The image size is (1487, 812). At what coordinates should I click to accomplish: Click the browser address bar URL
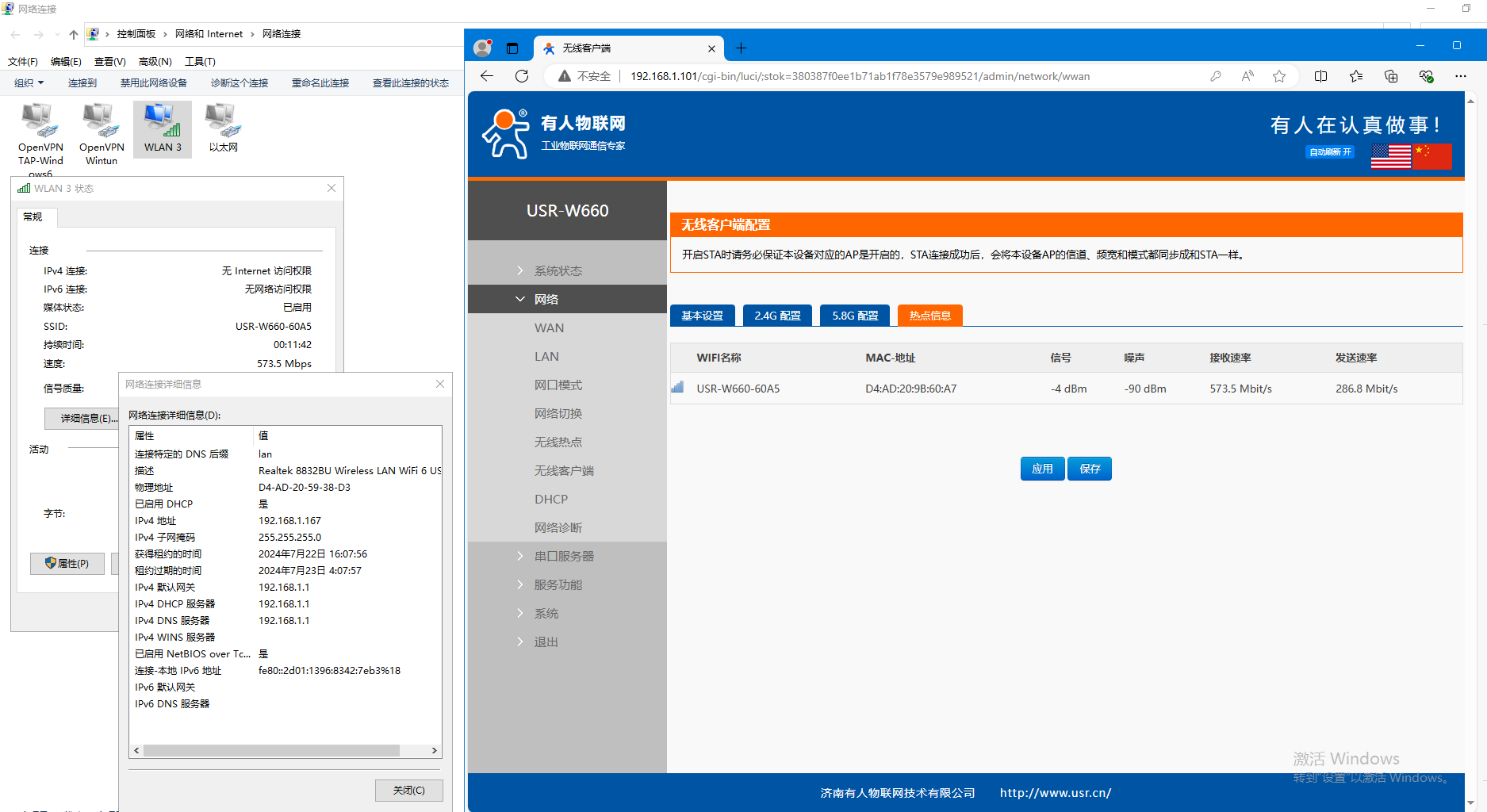860,76
